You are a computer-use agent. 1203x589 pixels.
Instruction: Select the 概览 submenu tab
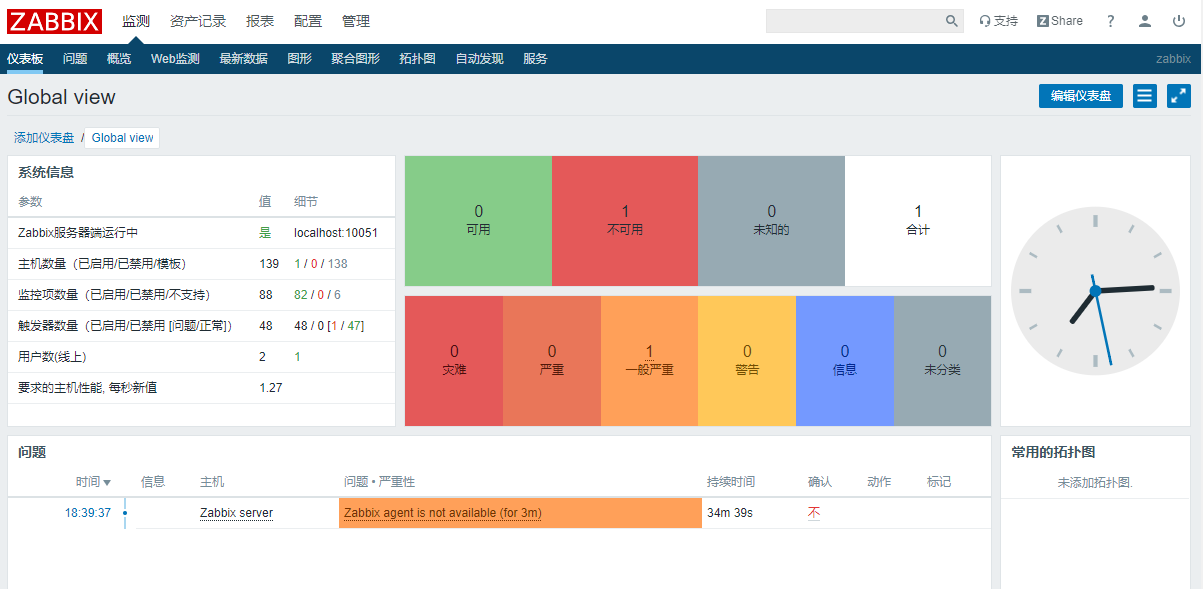tap(119, 59)
